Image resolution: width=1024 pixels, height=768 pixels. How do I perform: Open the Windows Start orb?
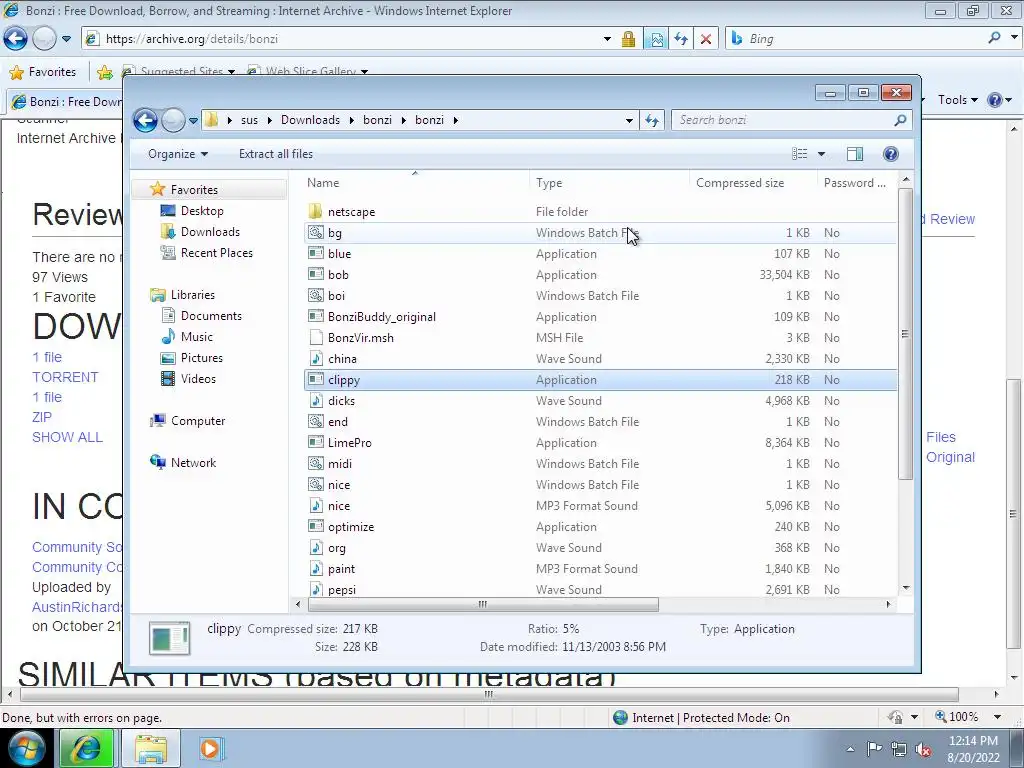click(x=27, y=748)
